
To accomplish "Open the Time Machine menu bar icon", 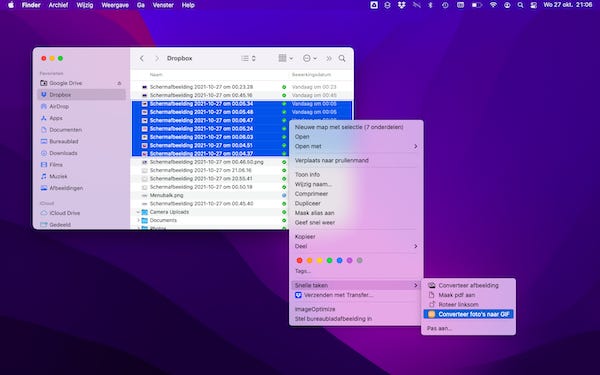I will [x=445, y=5].
